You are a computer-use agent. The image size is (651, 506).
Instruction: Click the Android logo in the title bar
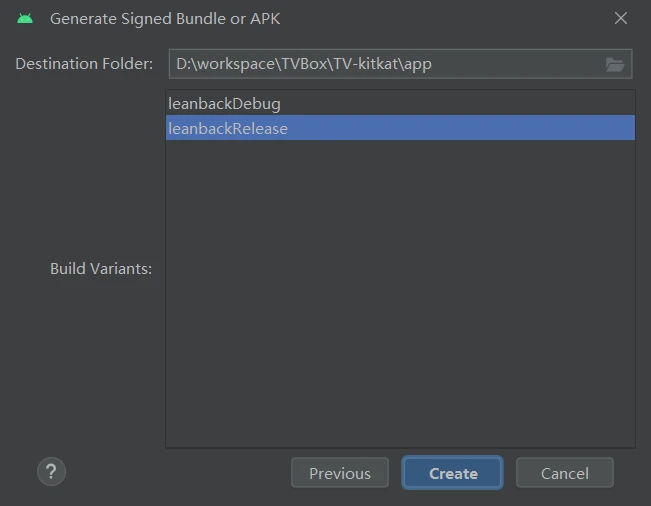[x=25, y=19]
